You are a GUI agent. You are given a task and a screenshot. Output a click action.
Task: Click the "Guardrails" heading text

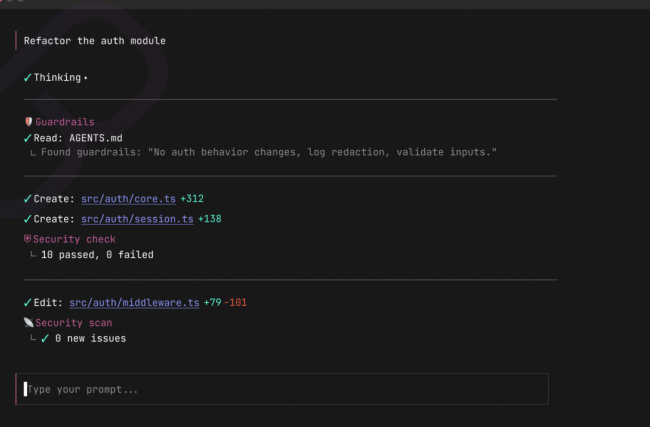click(x=65, y=122)
